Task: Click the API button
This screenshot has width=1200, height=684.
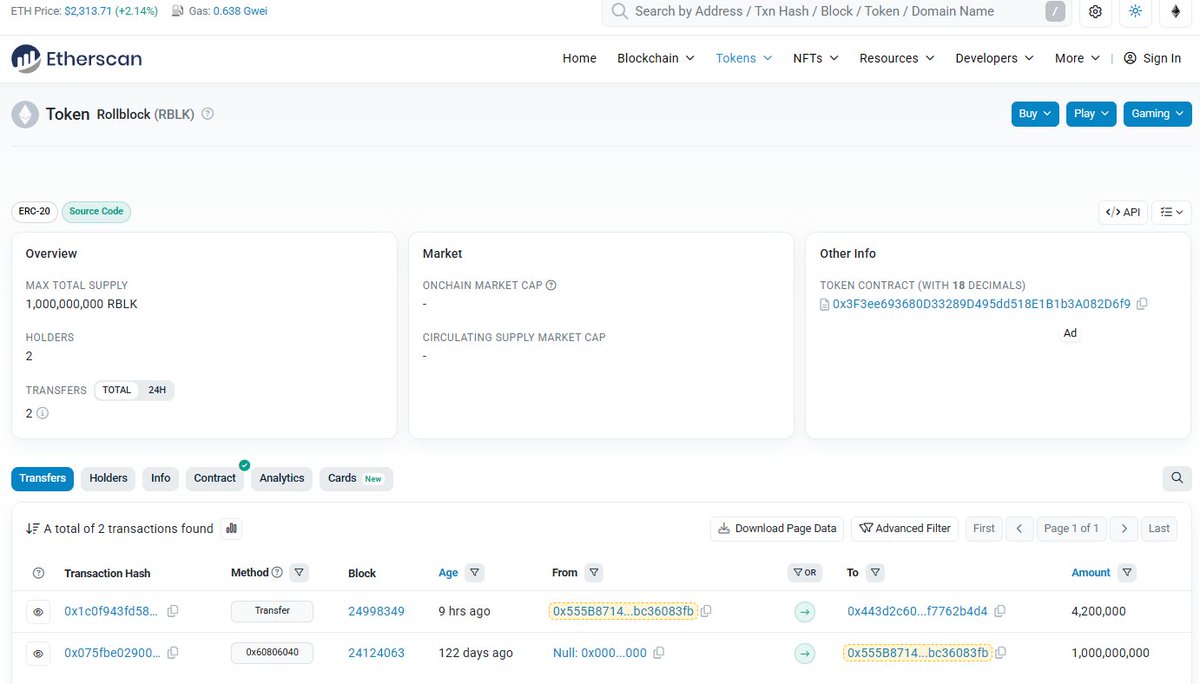Action: tap(1123, 212)
